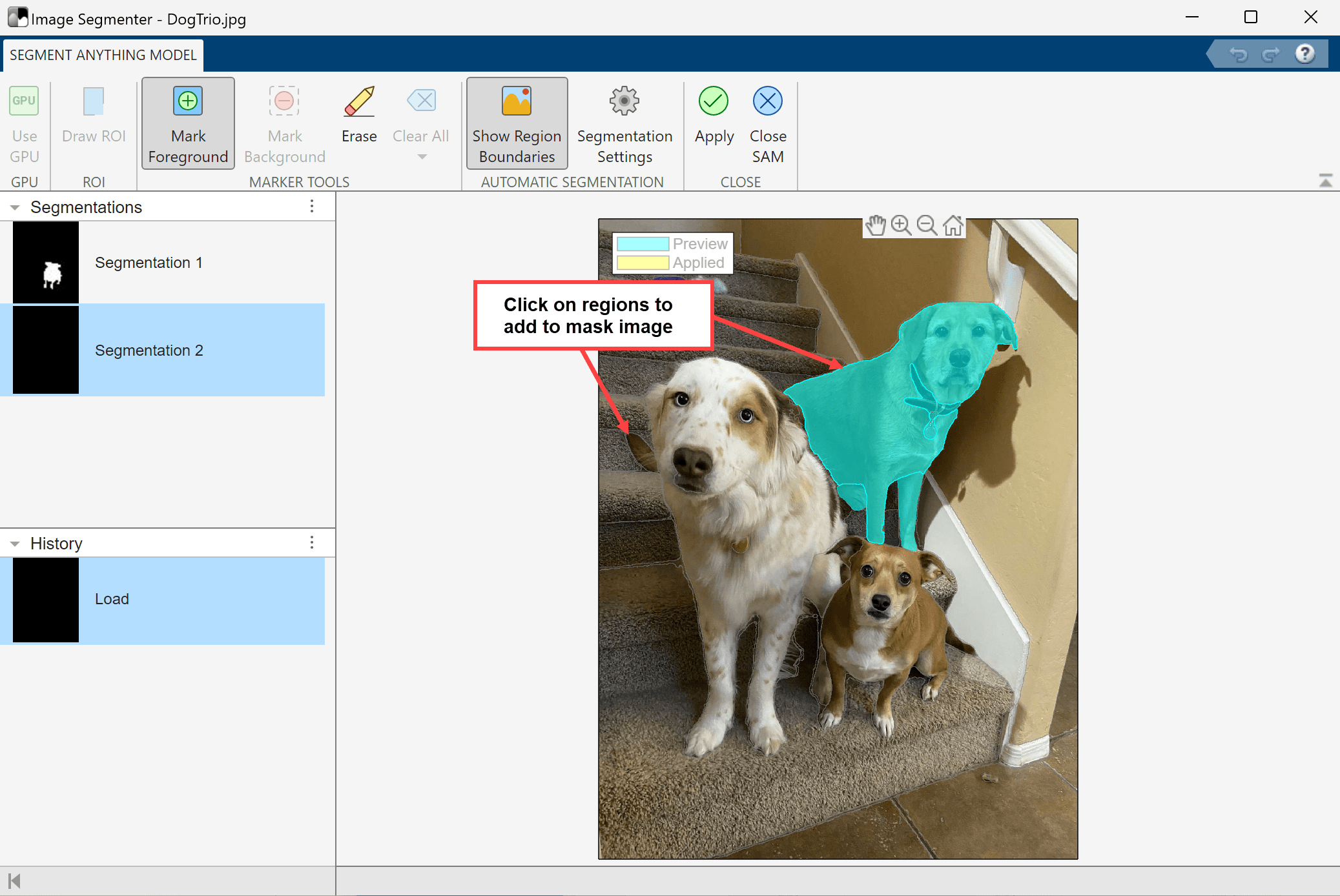The image size is (1340, 896).
Task: Collapse the History panel
Action: click(15, 544)
